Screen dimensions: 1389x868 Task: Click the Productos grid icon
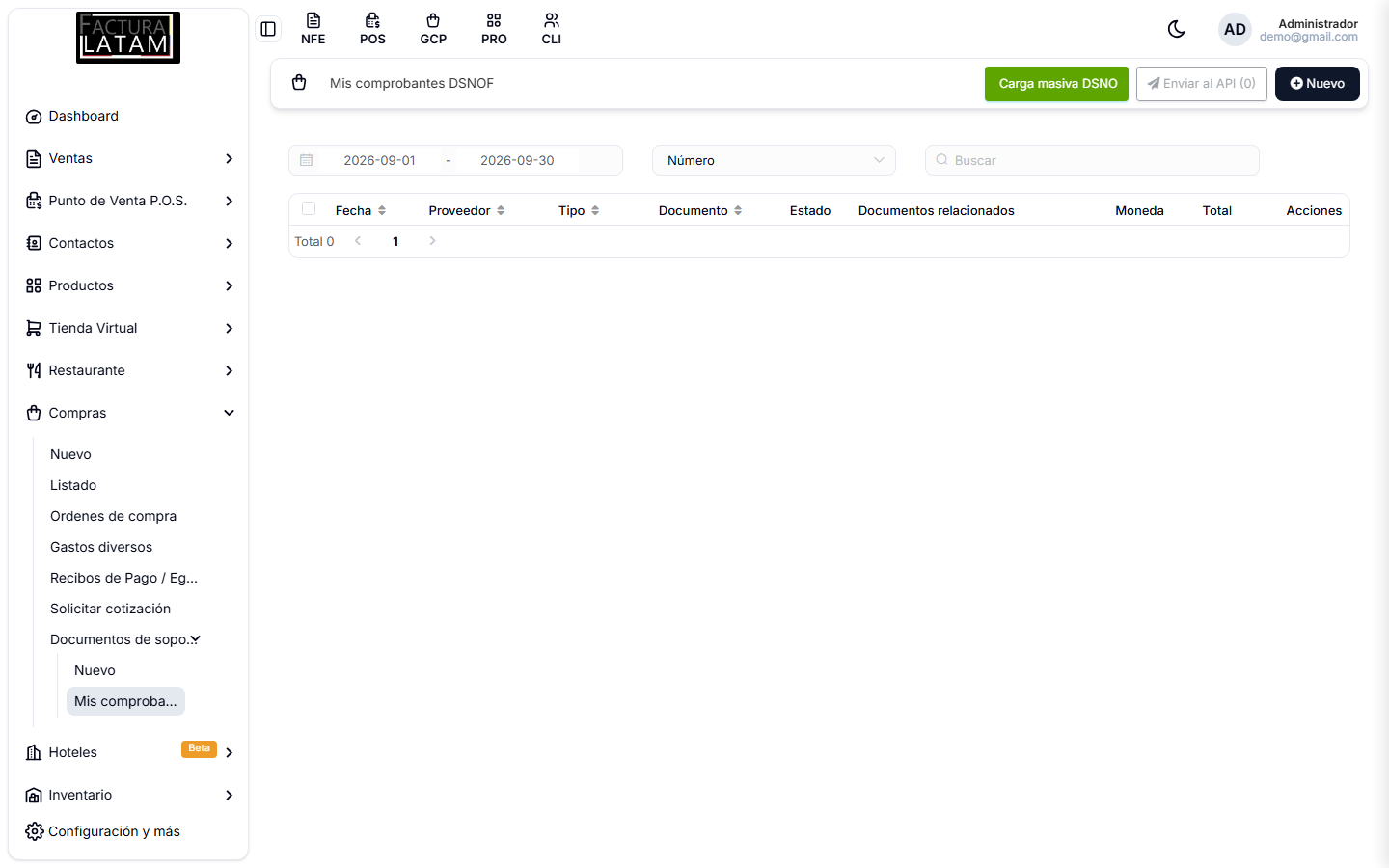pos(34,285)
